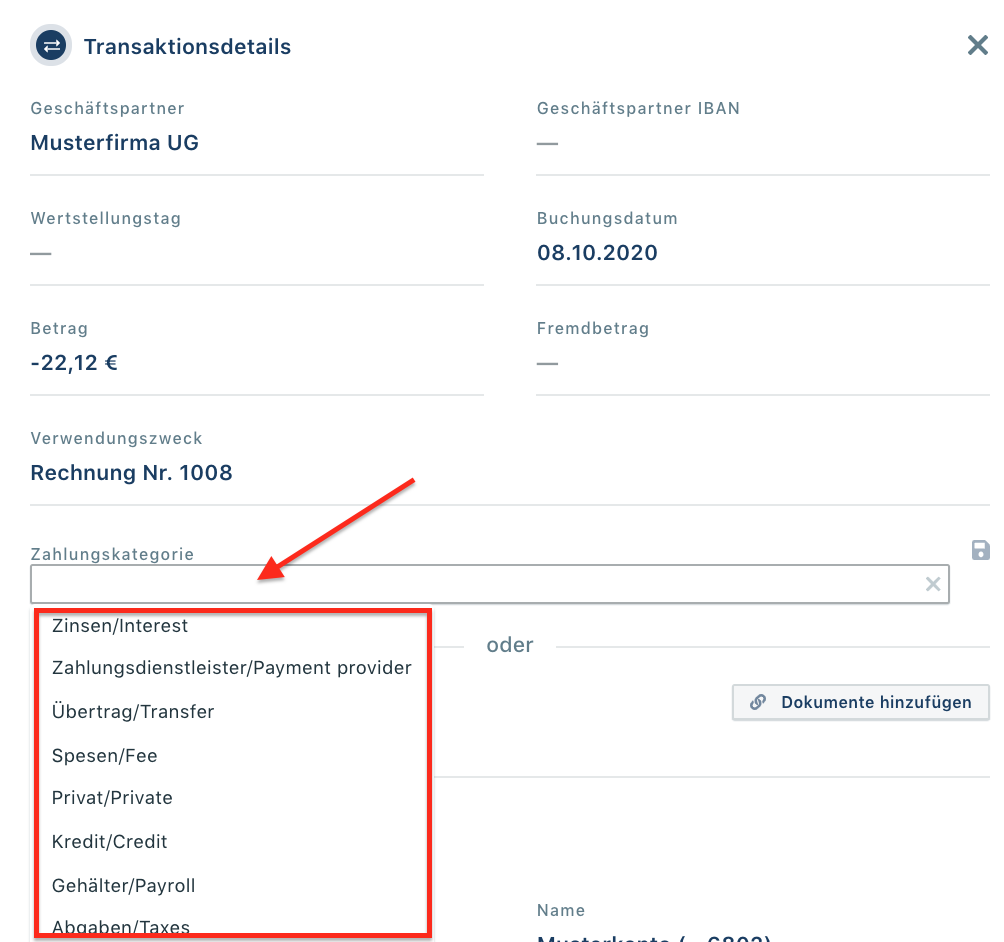Image resolution: width=1004 pixels, height=942 pixels.
Task: Open the Dokumente hinzufügen dialog
Action: coord(860,702)
